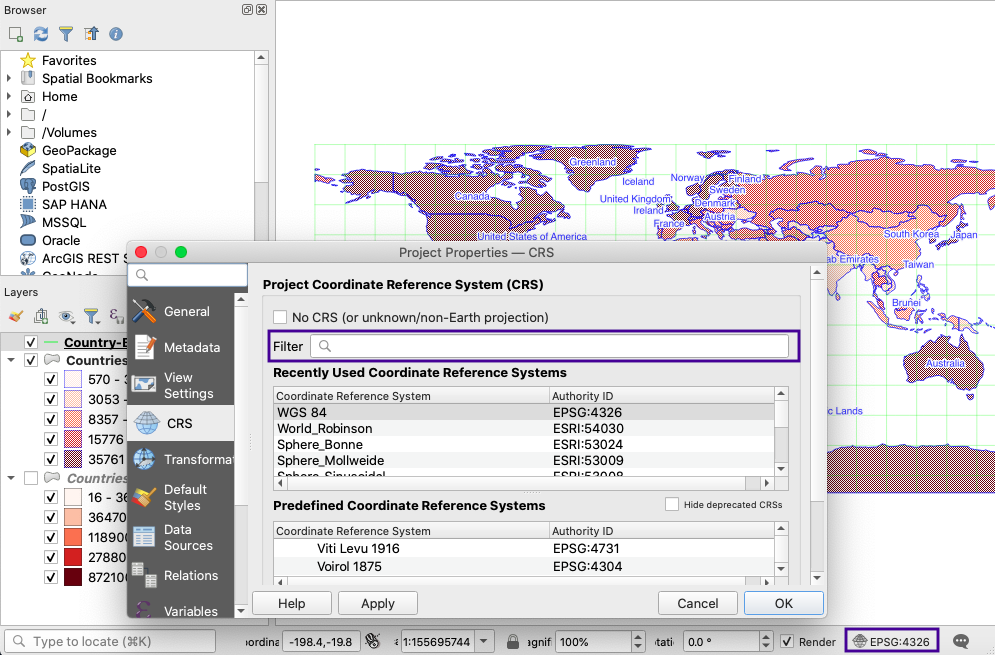Viewport: 995px width, 655px height.
Task: Open Manage Map Themes eye icon
Action: point(66,316)
